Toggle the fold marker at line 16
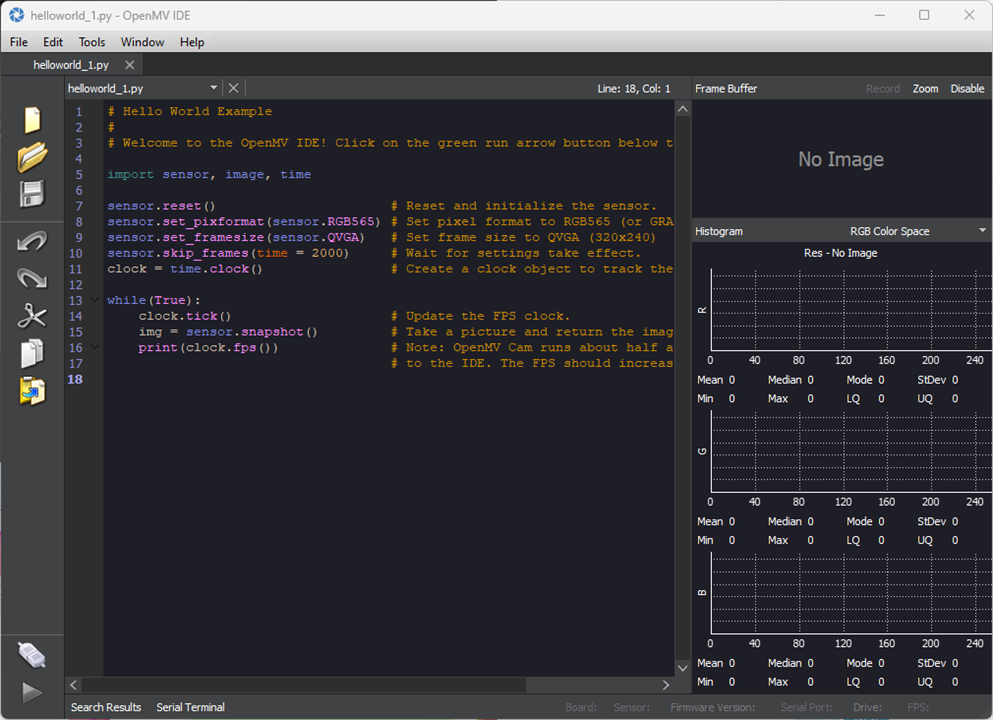This screenshot has width=993, height=720. click(94, 347)
